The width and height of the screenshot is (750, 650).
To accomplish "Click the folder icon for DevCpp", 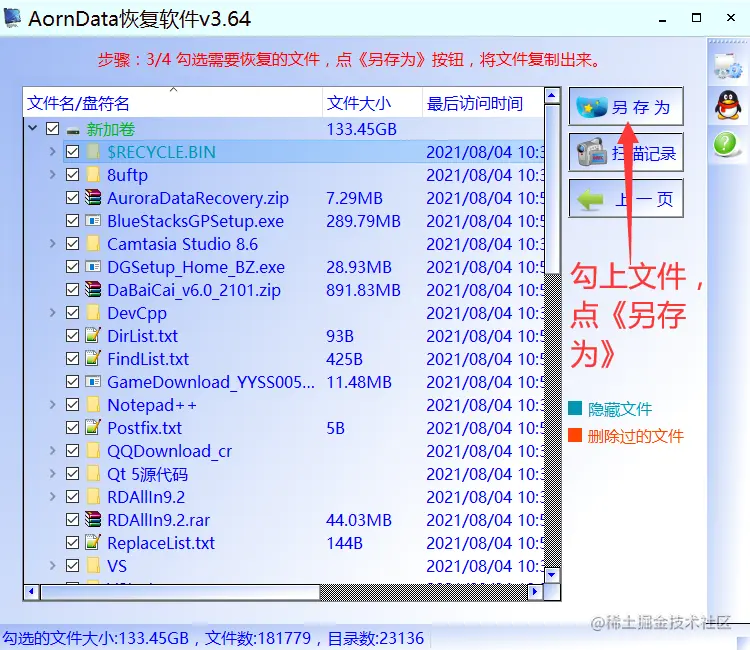I will coord(93,312).
